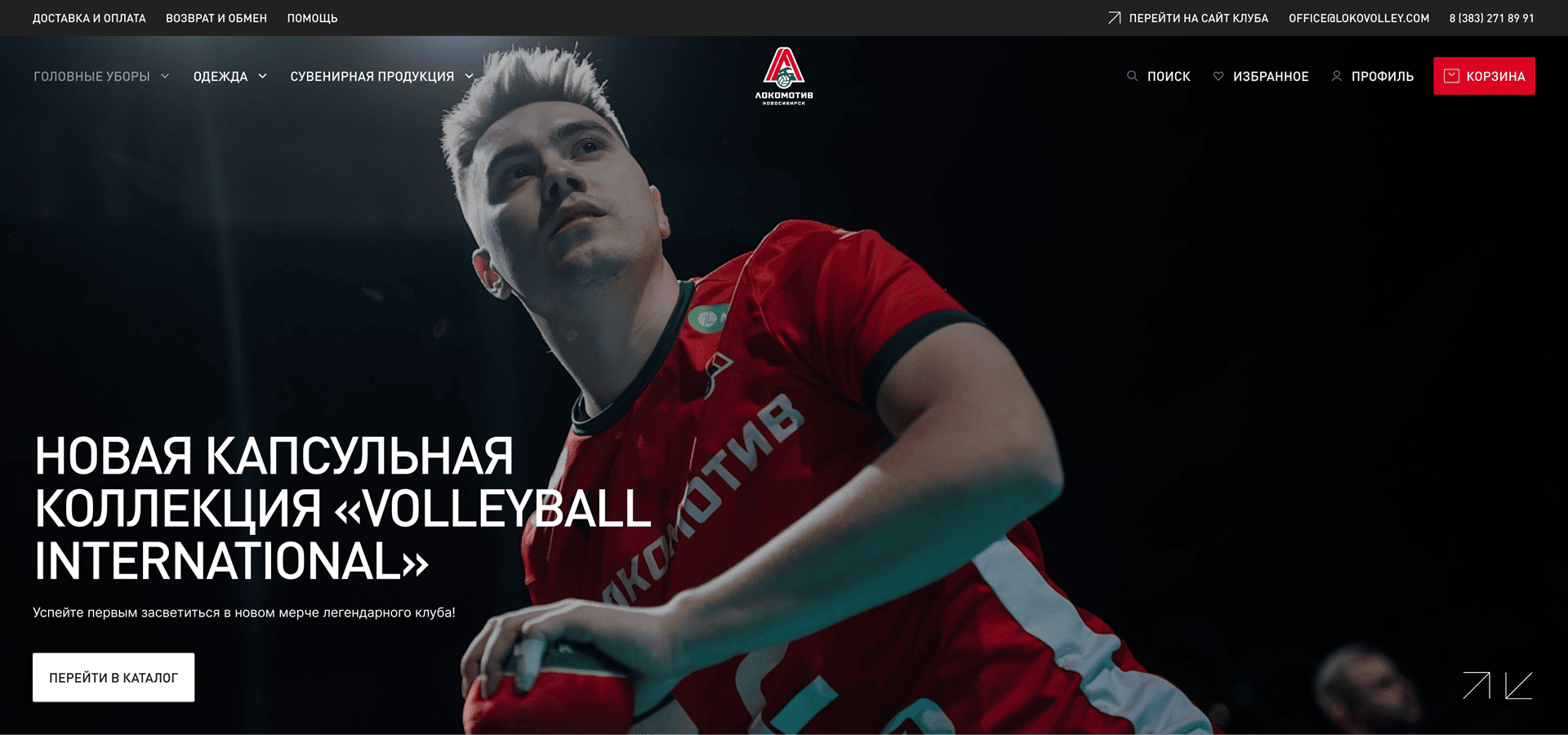Viewport: 1568px width, 735px height.
Task: Expand the Сувенирная продукция chevron
Action: 470,76
